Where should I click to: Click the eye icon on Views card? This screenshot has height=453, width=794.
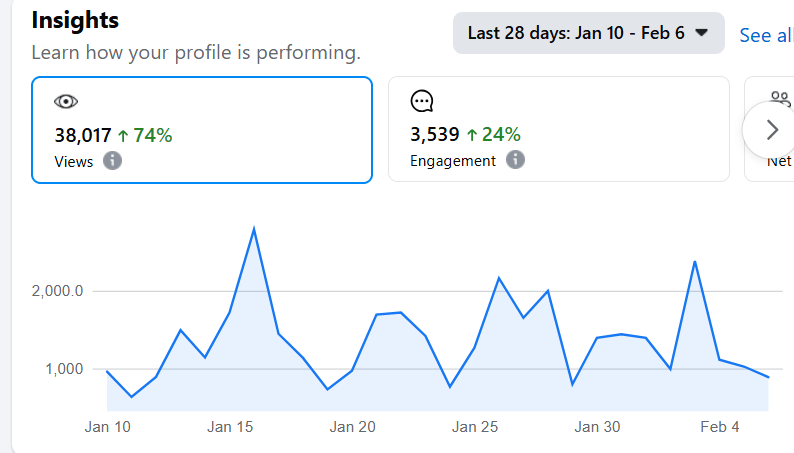(x=66, y=101)
